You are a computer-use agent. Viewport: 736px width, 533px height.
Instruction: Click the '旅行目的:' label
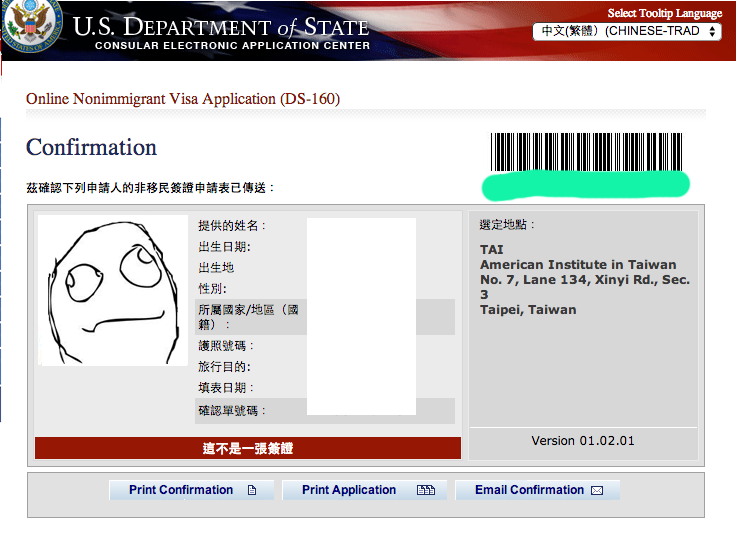click(x=224, y=367)
